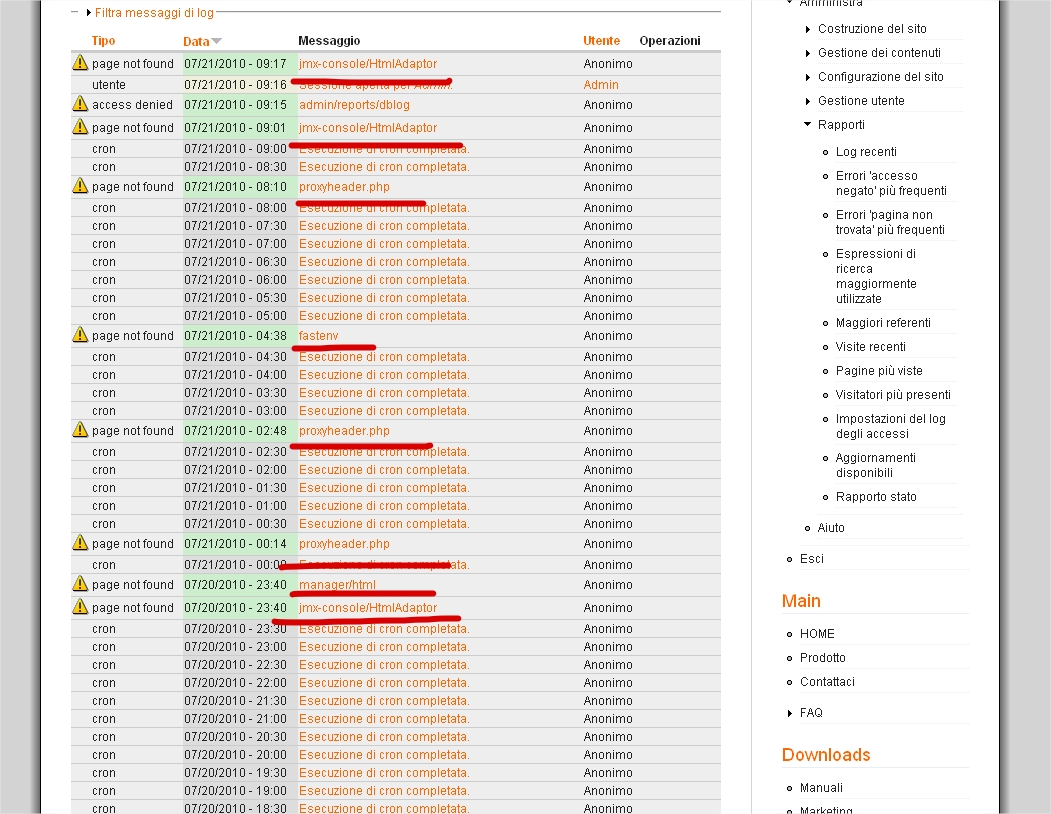The image size is (1051, 814).
Task: Expand the FAQ menu item
Action: (790, 713)
